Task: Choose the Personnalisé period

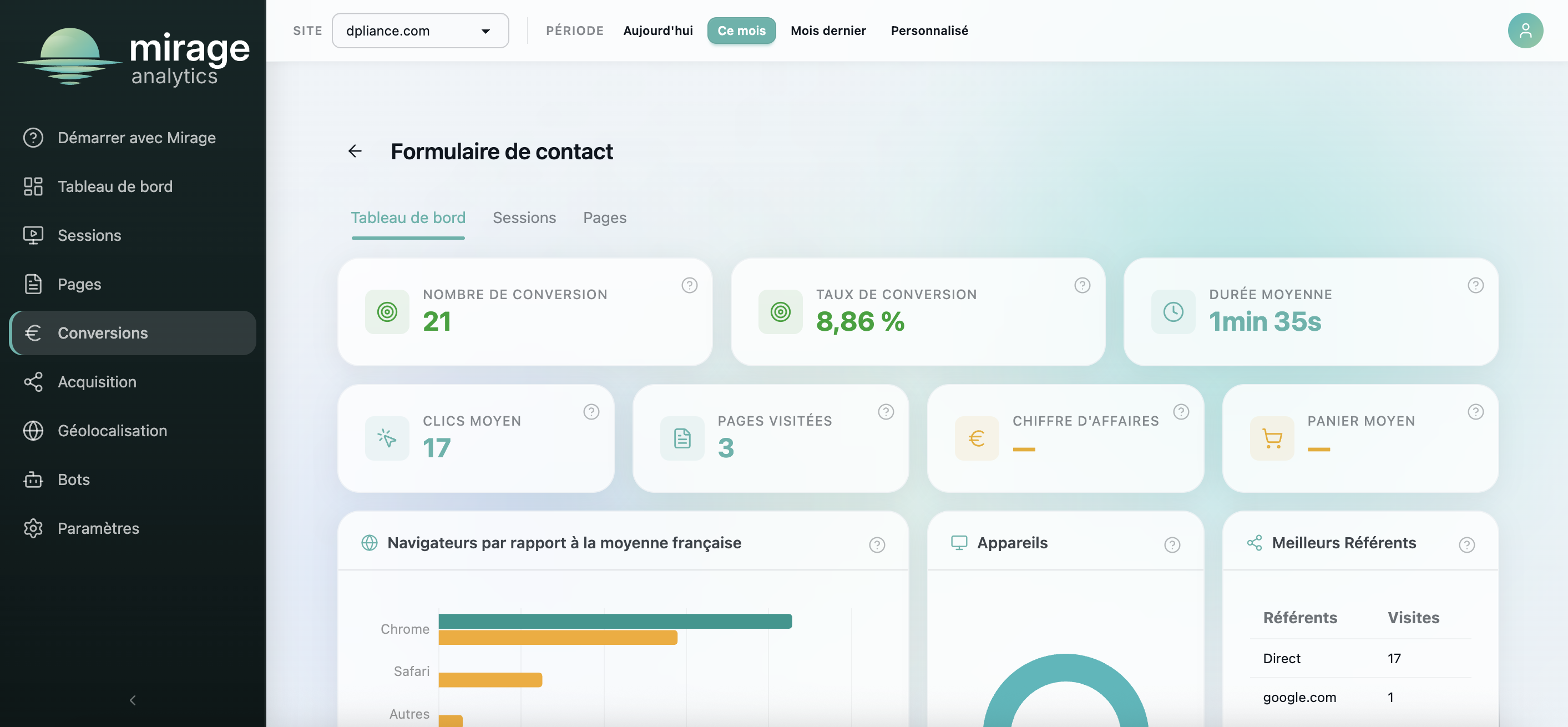Action: [929, 31]
